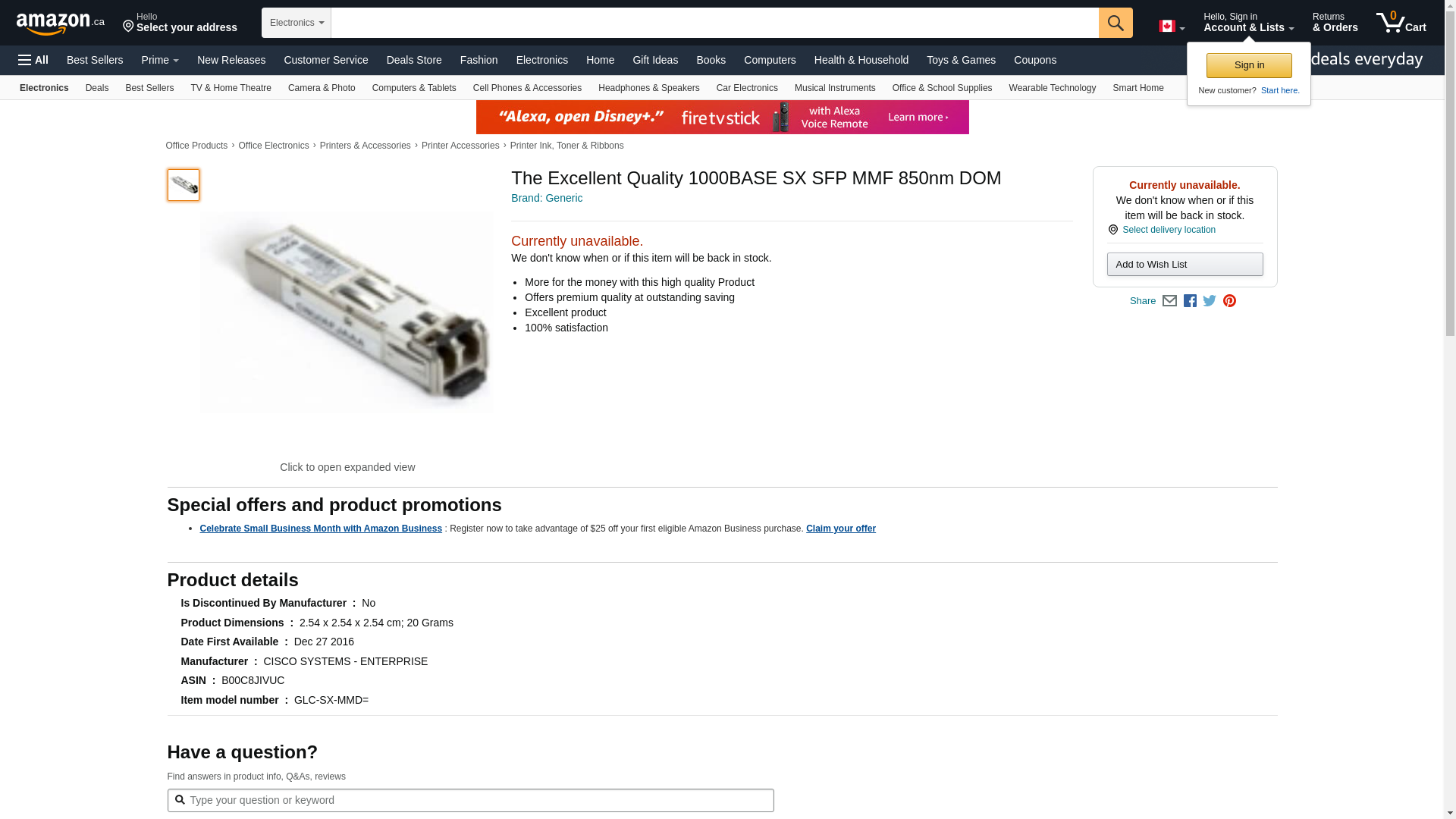The height and width of the screenshot is (819, 1456).
Task: Click the yellow Sign in button
Action: pyautogui.click(x=1249, y=65)
